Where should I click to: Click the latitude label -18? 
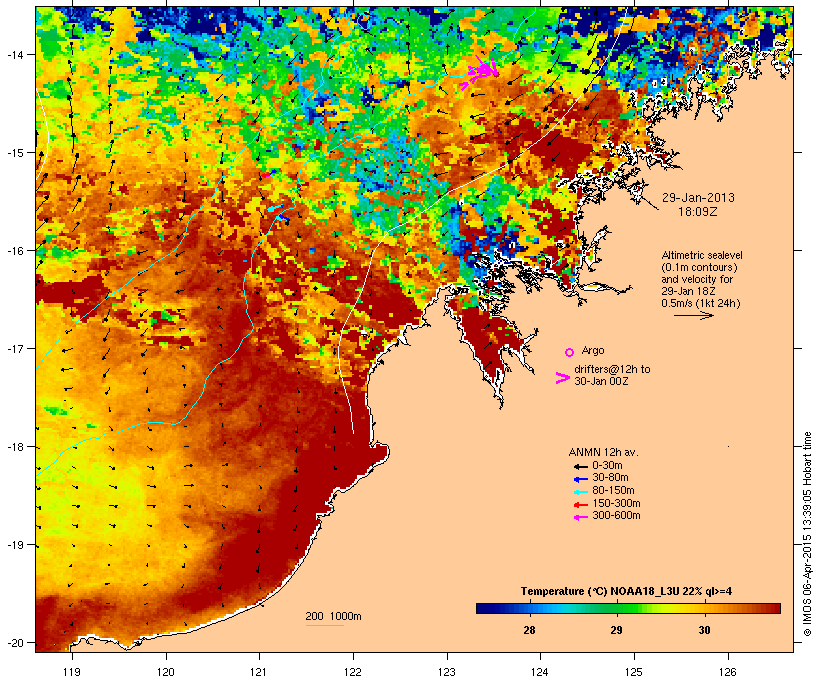pyautogui.click(x=14, y=447)
